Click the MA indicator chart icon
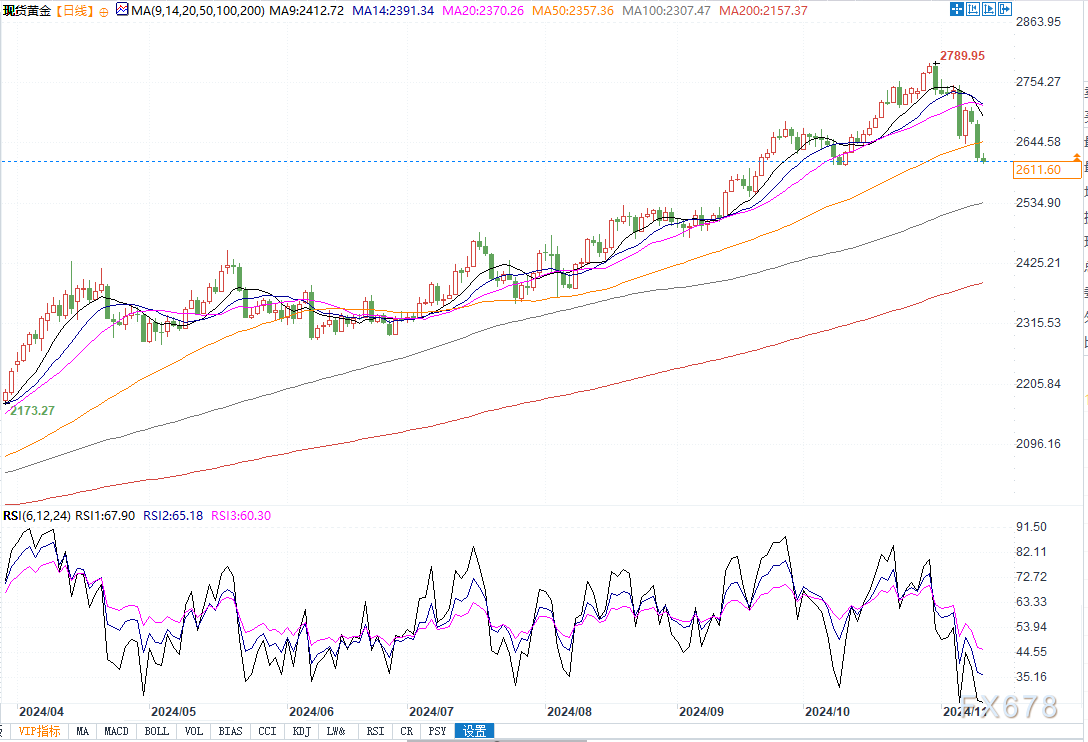This screenshot has height=742, width=1088. (x=122, y=10)
